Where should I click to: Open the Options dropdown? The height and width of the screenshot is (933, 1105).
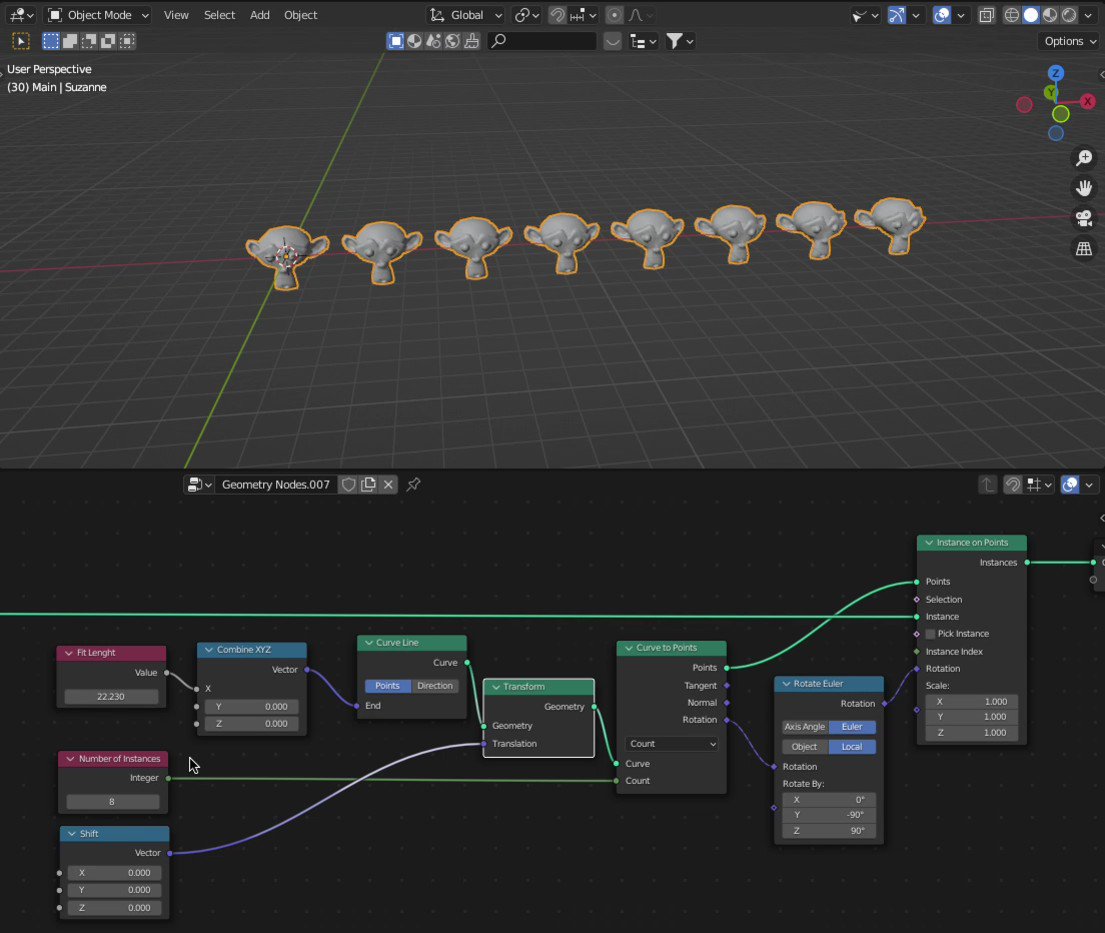pos(1070,41)
